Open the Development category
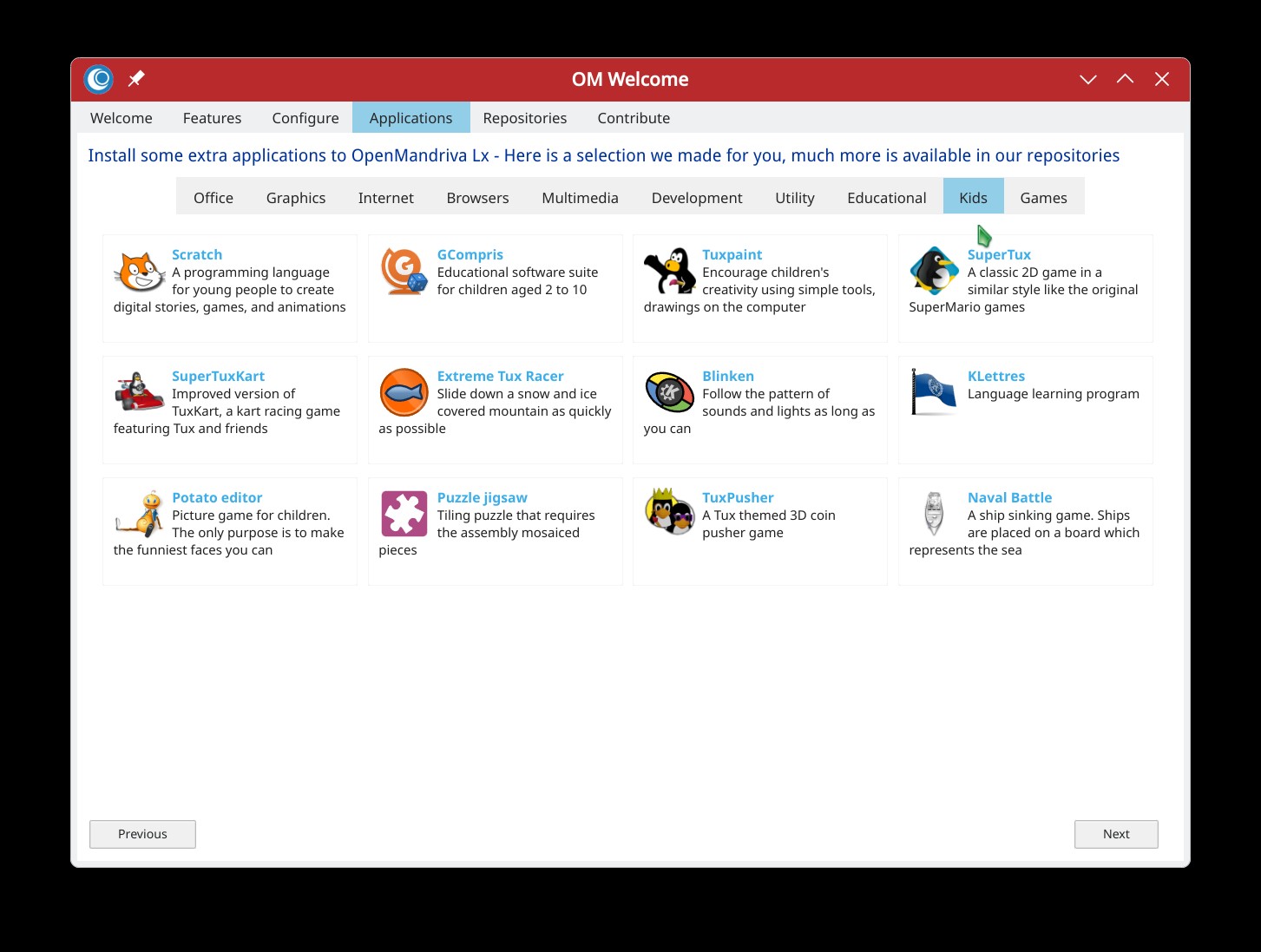The height and width of the screenshot is (952, 1261). [x=697, y=198]
